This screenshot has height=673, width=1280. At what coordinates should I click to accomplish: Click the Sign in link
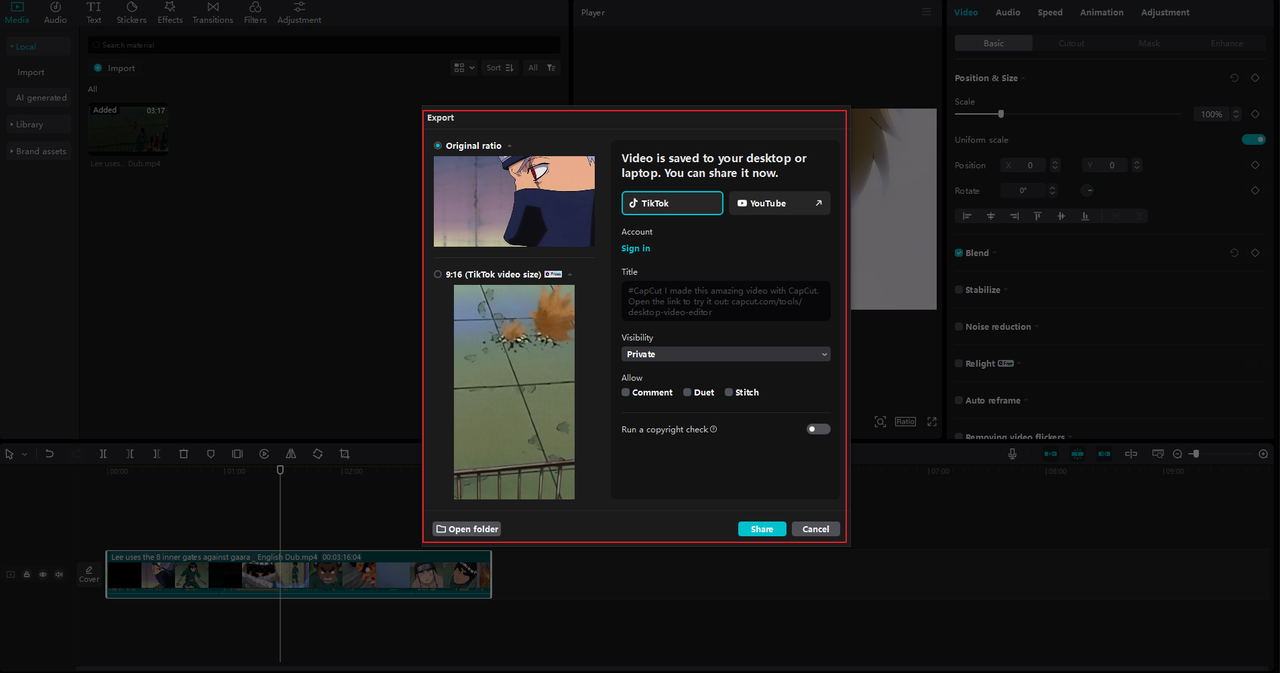point(636,248)
